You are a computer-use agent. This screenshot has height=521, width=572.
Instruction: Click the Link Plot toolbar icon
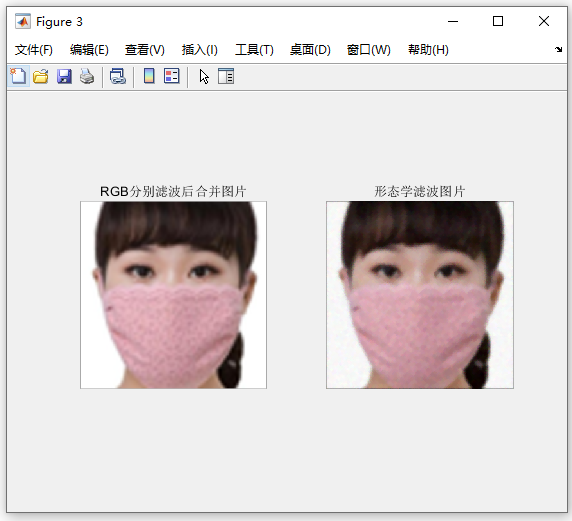tap(118, 77)
